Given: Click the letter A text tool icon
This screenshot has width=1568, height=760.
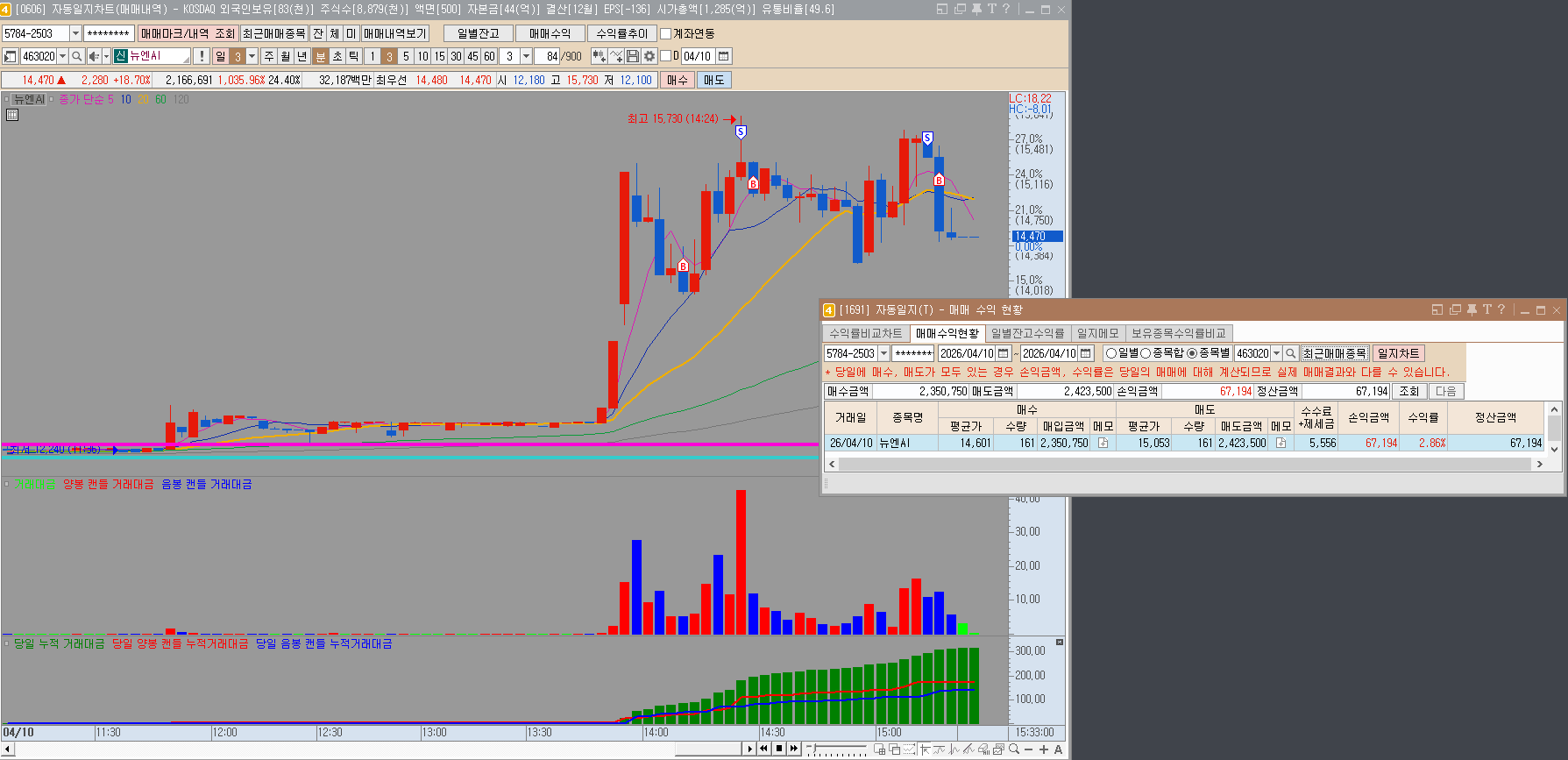Looking at the screenshot, I should coord(1058,749).
